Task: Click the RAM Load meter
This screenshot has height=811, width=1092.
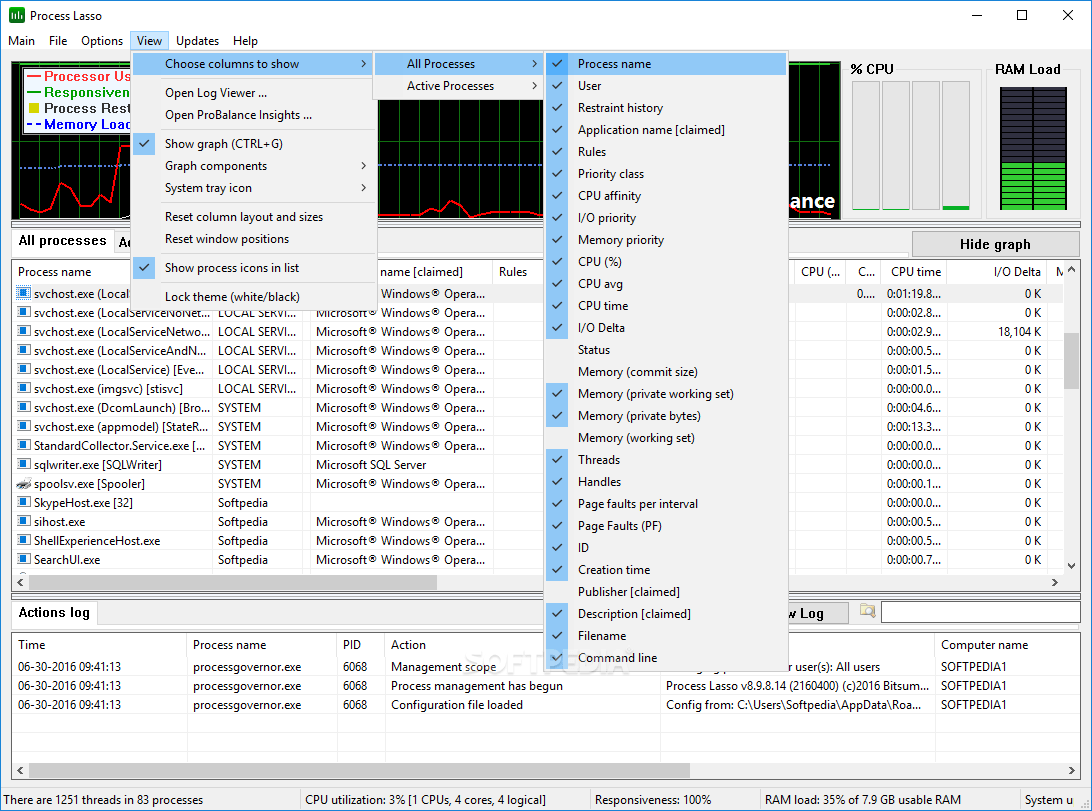Action: pos(1033,148)
